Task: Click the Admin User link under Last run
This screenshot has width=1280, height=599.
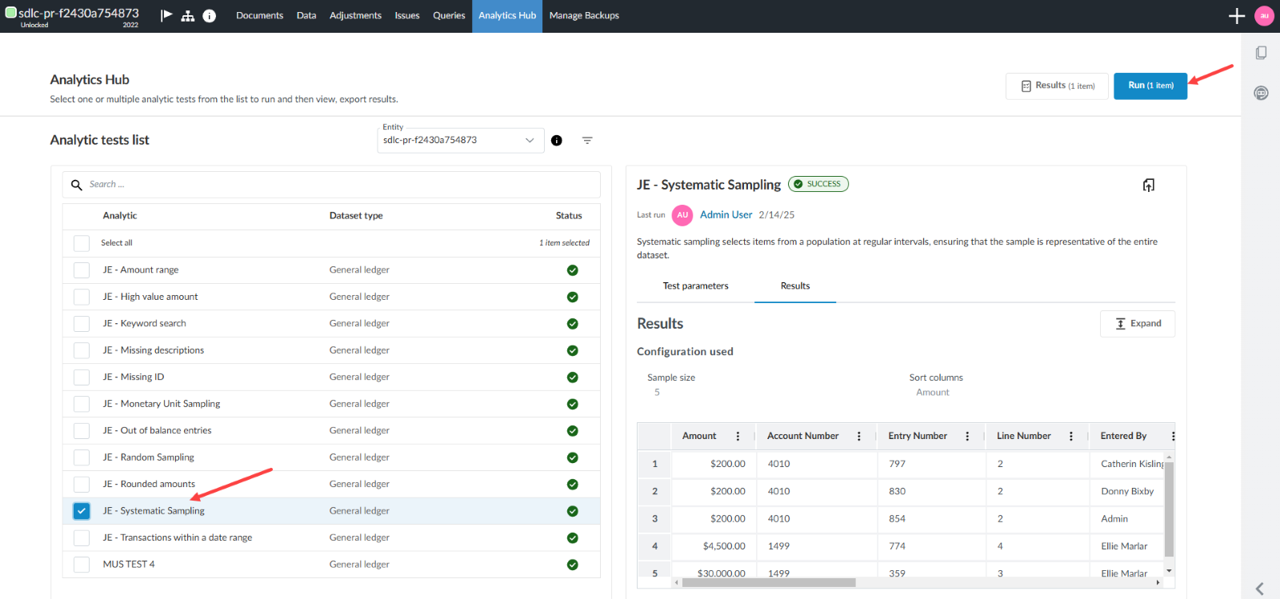Action: [x=726, y=214]
